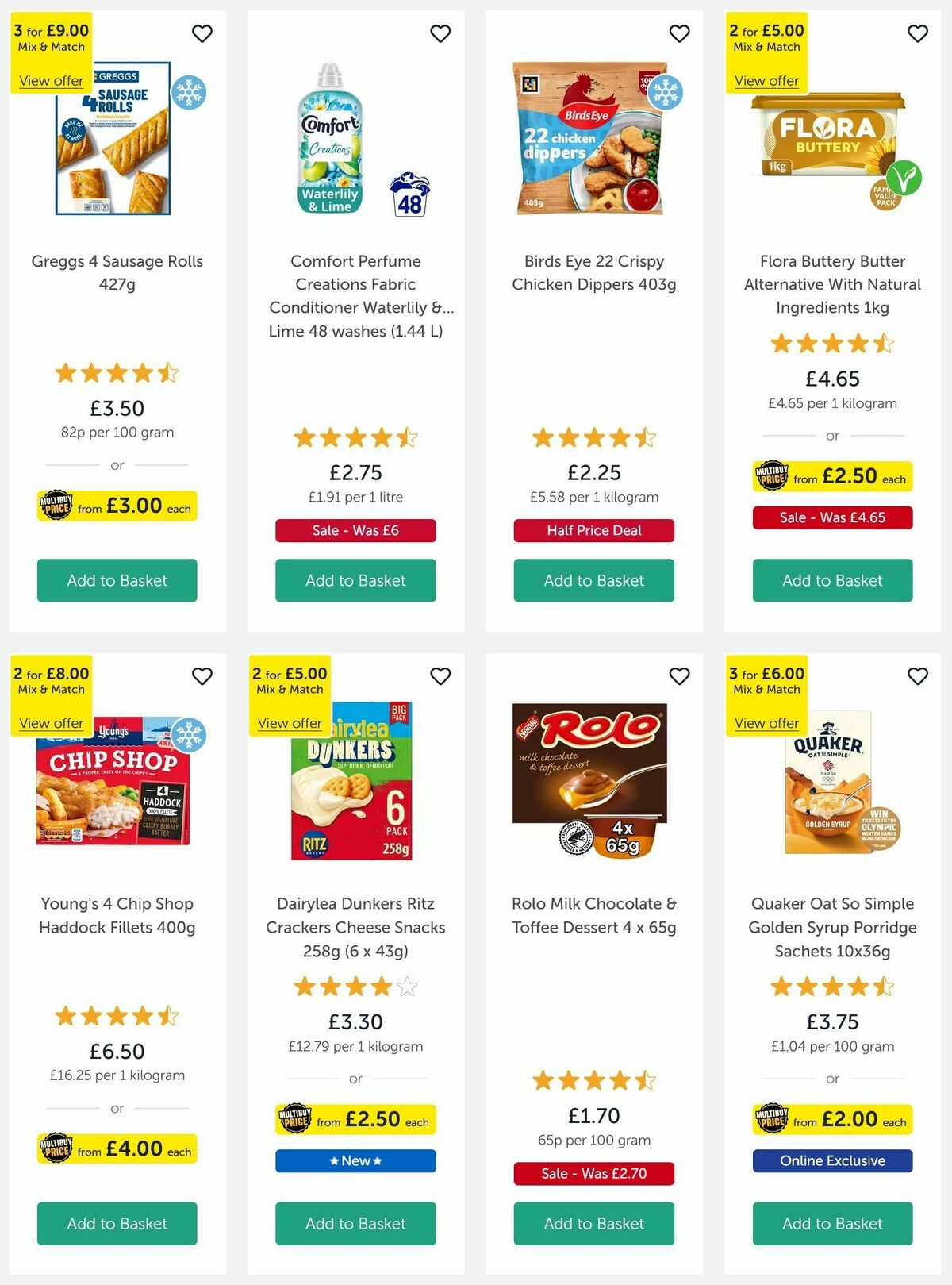Image resolution: width=952 pixels, height=1285 pixels.
Task: Add Dairylea Dunkers to basket
Action: (355, 1223)
